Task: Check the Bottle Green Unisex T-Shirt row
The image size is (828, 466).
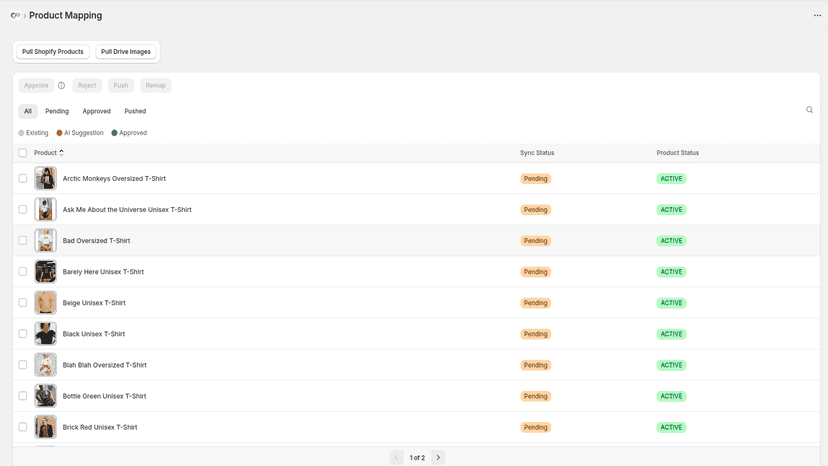Action: pyautogui.click(x=23, y=396)
